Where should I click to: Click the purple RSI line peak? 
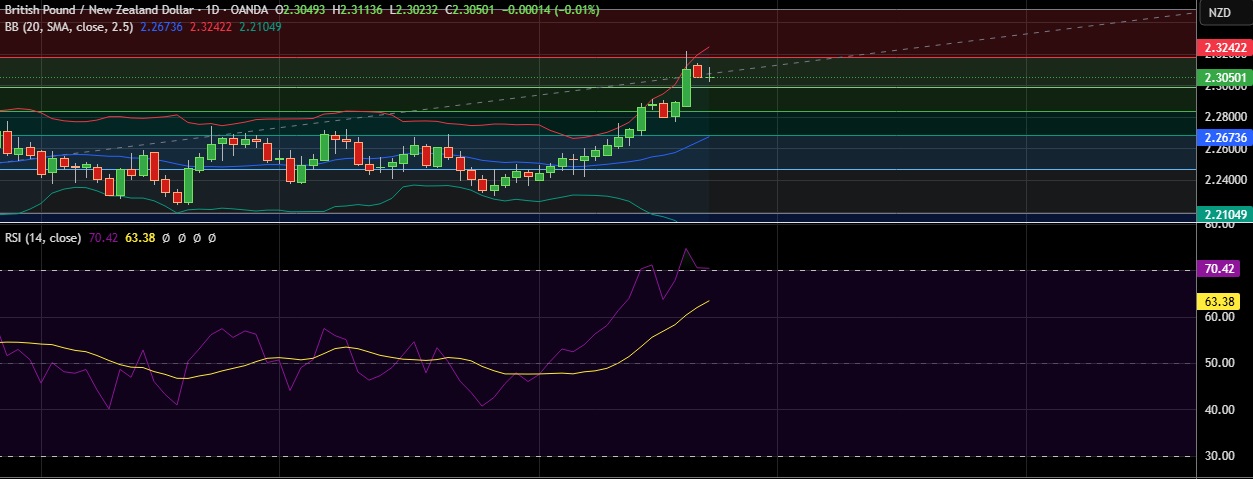click(x=686, y=249)
